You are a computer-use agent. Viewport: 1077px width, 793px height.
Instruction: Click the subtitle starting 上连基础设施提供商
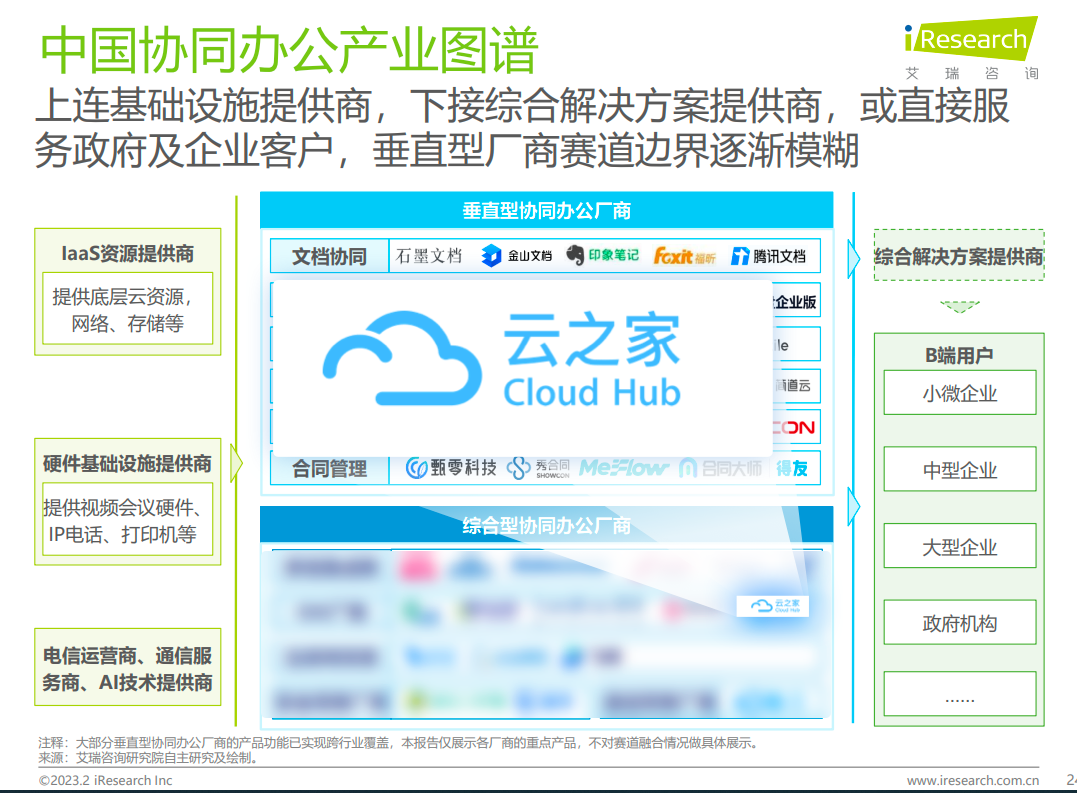pos(522,128)
